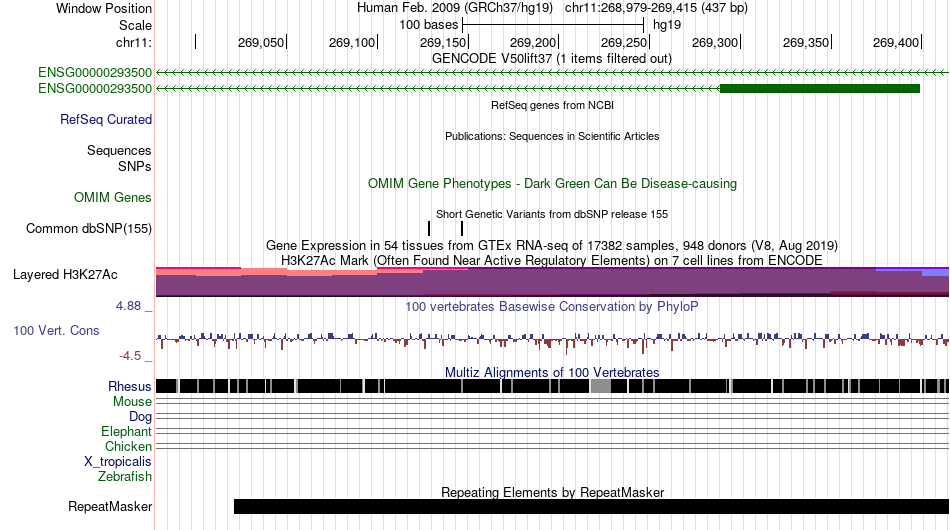Click the gray gap in Rhesus alignment

click(600, 386)
